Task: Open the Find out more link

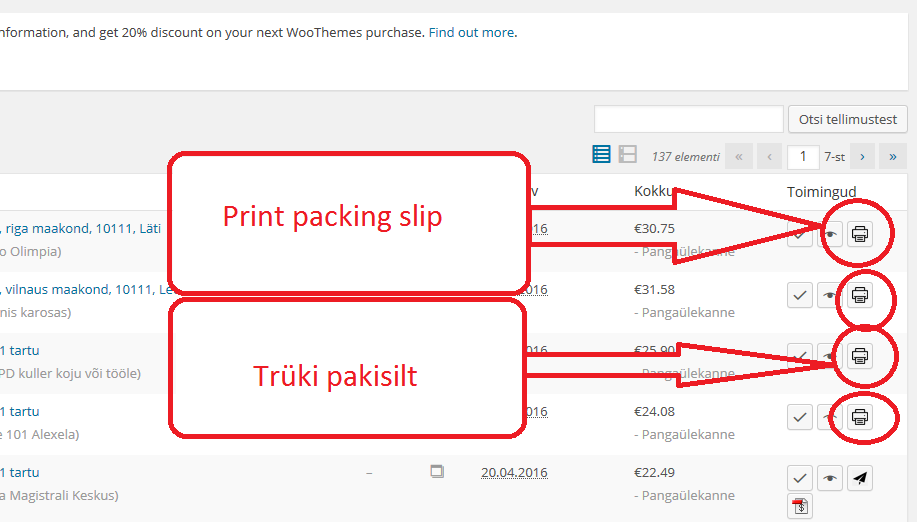Action: tap(471, 33)
